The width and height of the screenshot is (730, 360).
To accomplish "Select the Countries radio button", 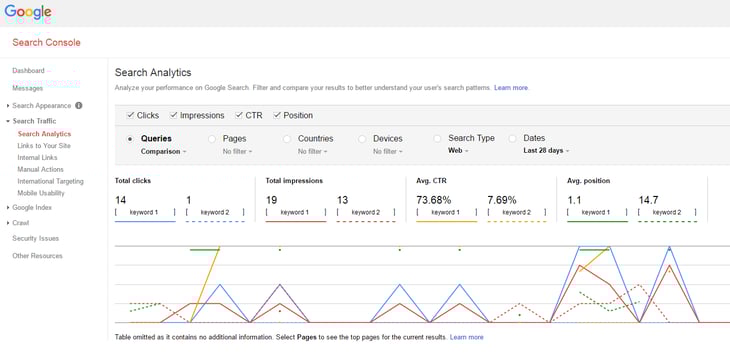I will click(x=287, y=139).
